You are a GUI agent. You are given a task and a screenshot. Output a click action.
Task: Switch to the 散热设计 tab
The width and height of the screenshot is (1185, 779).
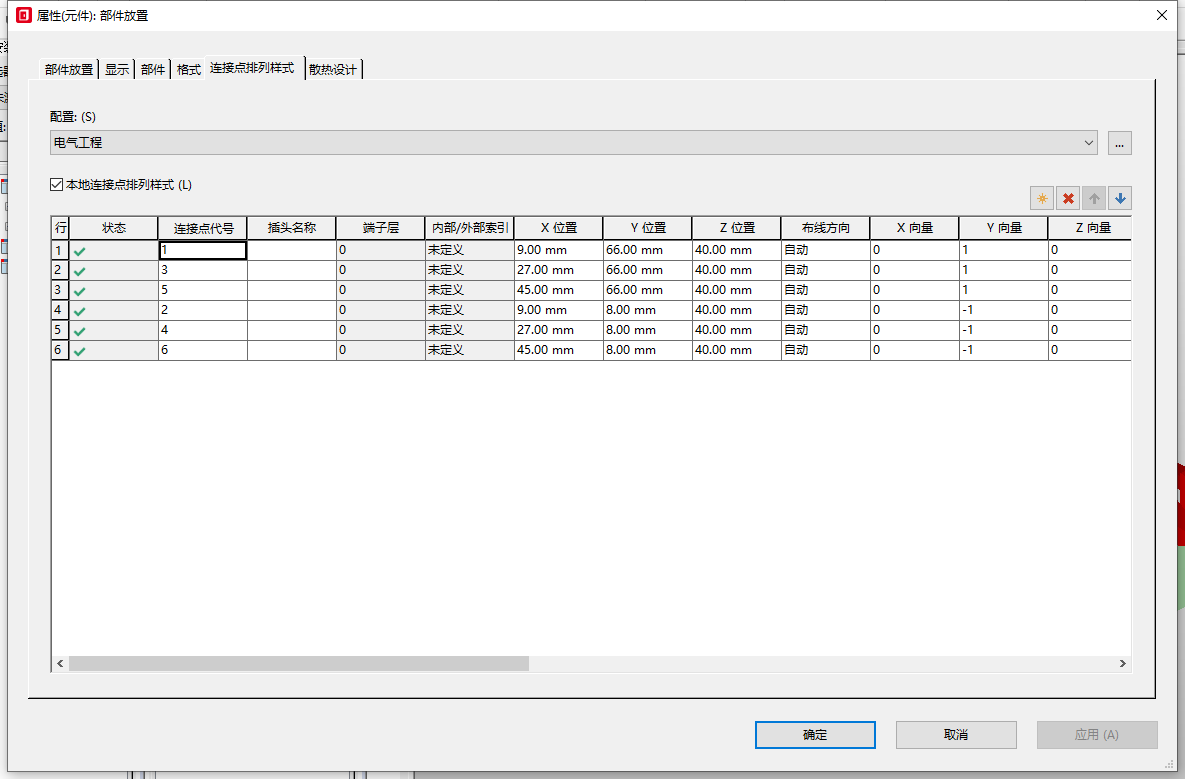tap(333, 70)
